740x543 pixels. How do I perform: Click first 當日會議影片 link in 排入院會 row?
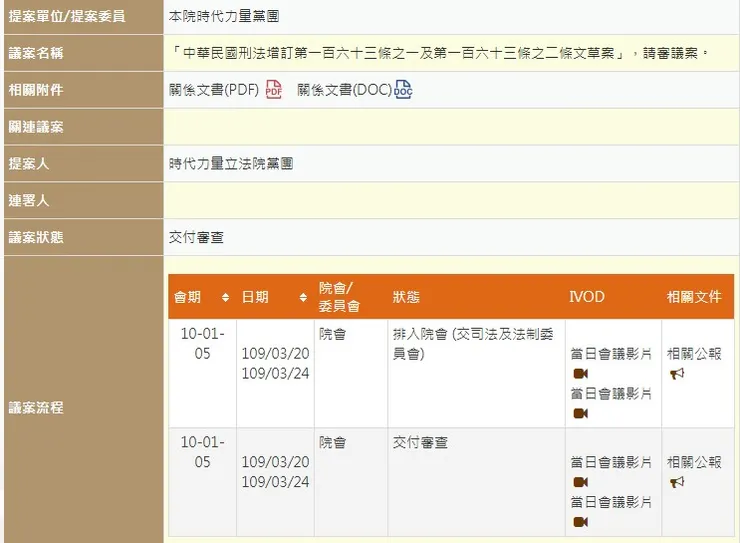(611, 354)
